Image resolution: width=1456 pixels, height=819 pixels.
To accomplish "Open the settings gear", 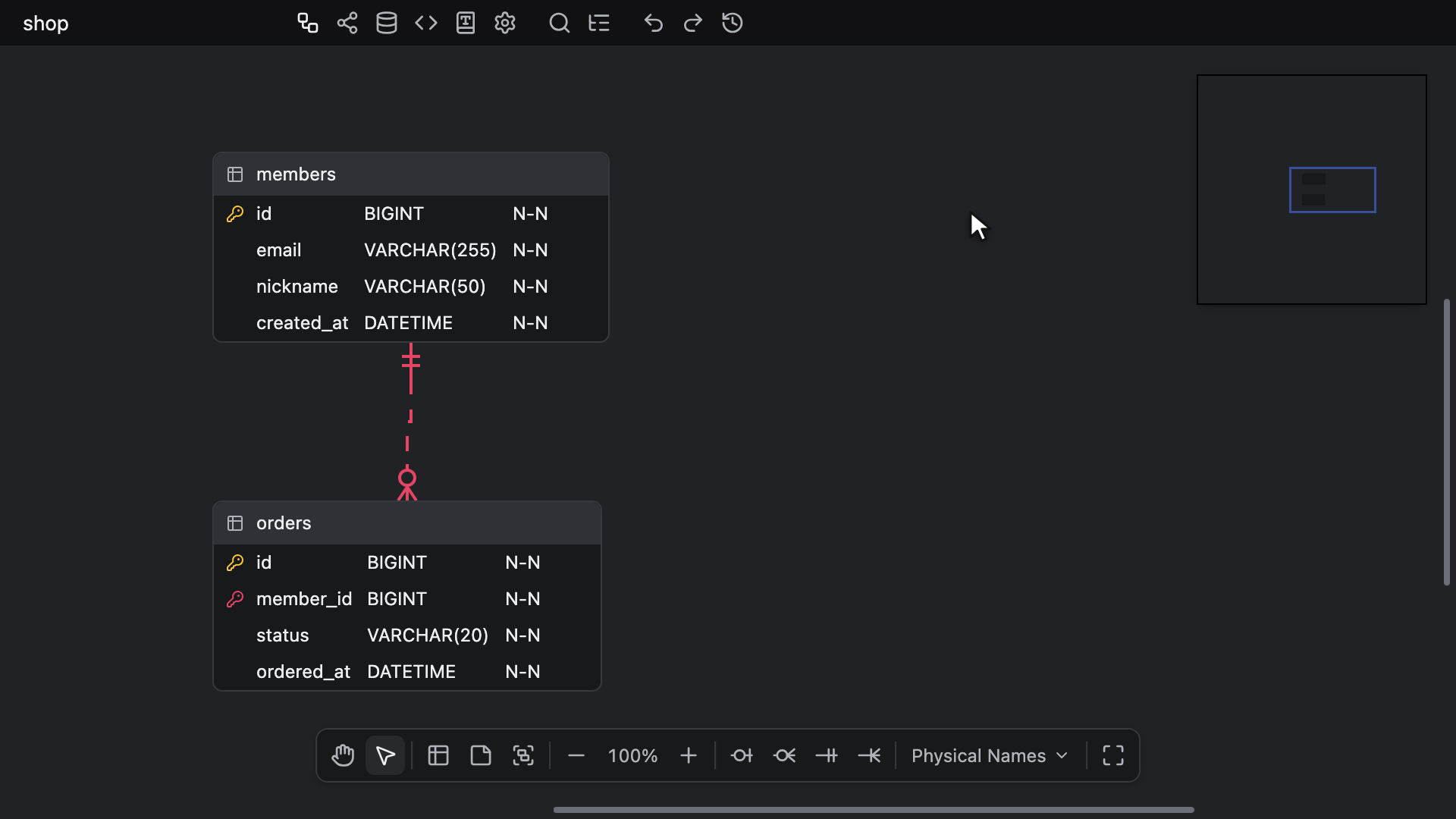I will coord(505,23).
